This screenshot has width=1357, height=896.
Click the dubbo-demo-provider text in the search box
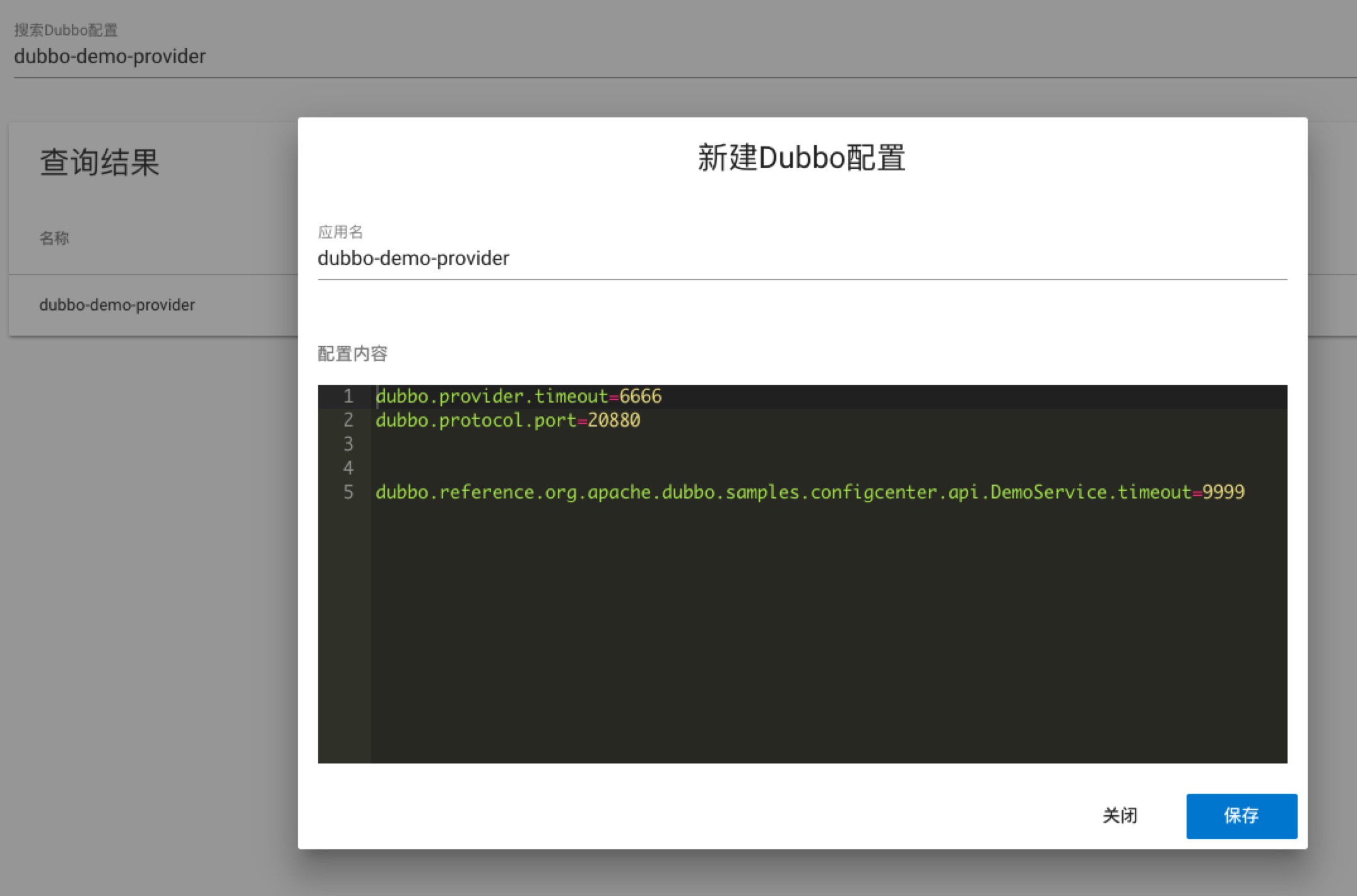point(110,57)
